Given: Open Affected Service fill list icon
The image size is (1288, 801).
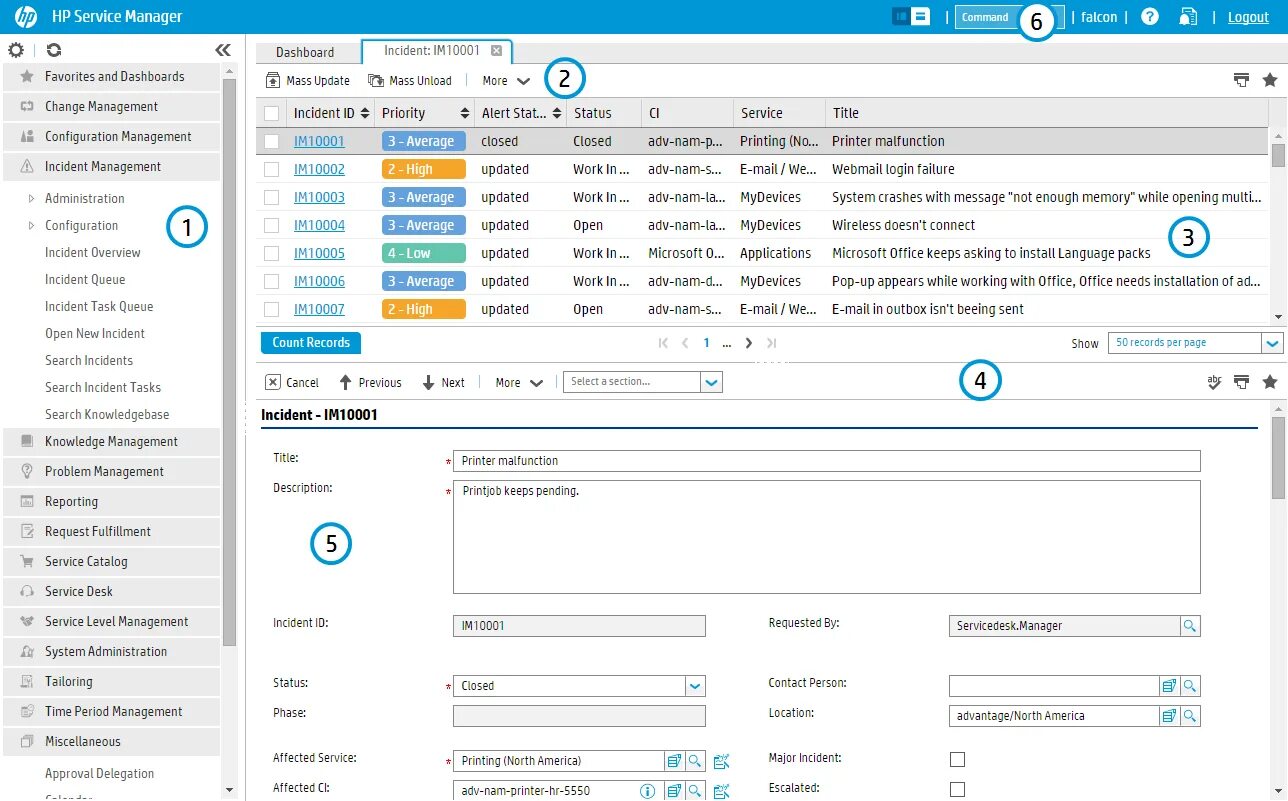Looking at the screenshot, I should (675, 761).
